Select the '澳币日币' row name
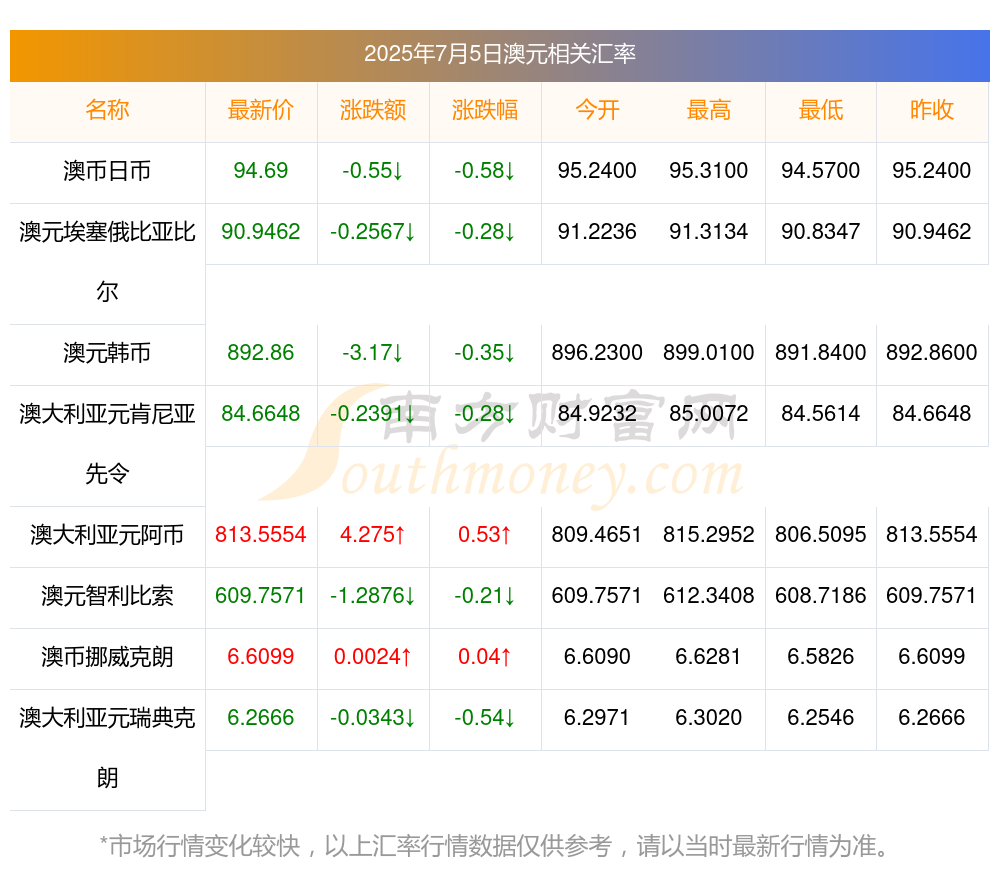 click(x=107, y=171)
